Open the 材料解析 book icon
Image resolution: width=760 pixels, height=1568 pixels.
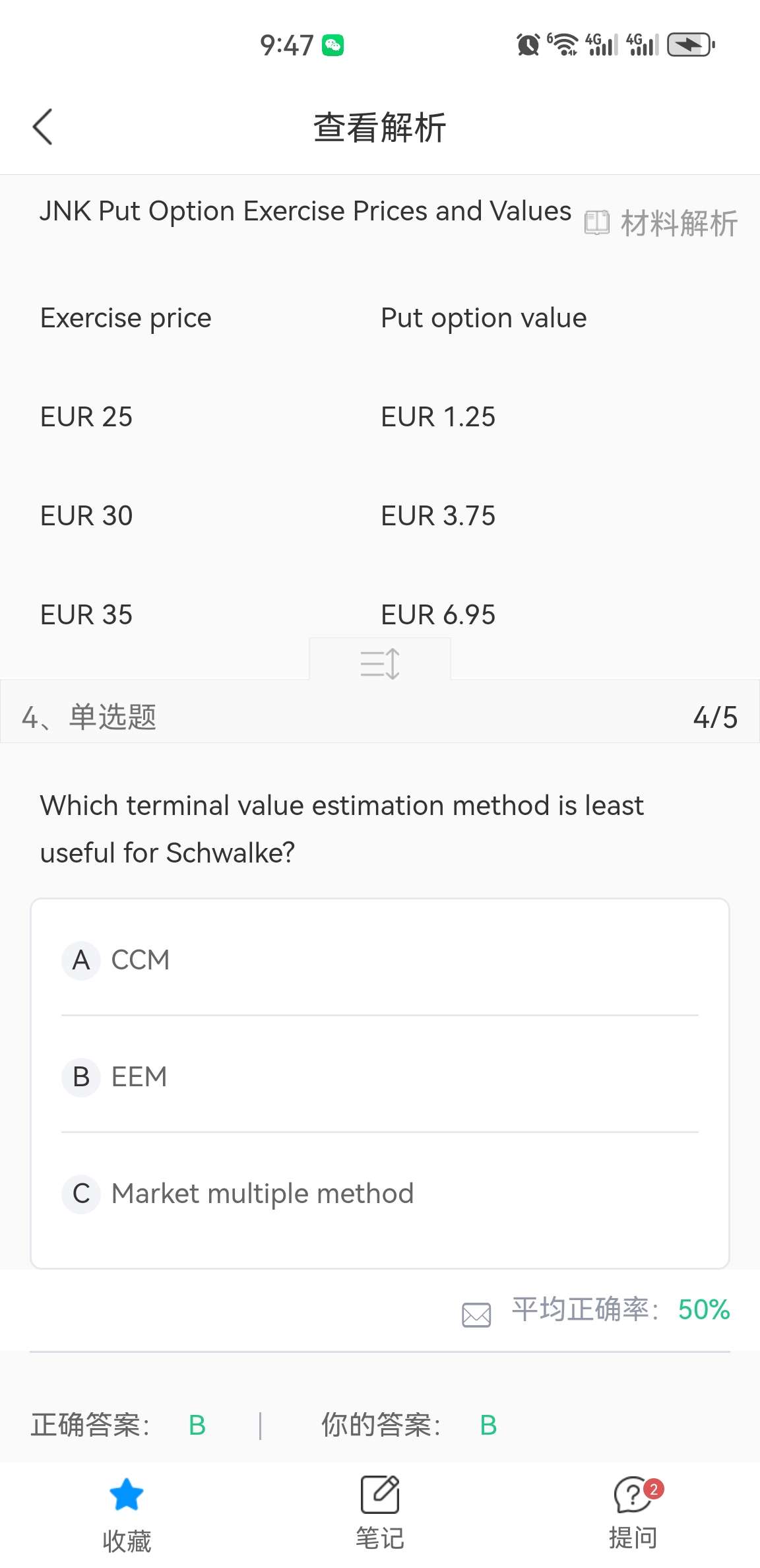(x=596, y=223)
